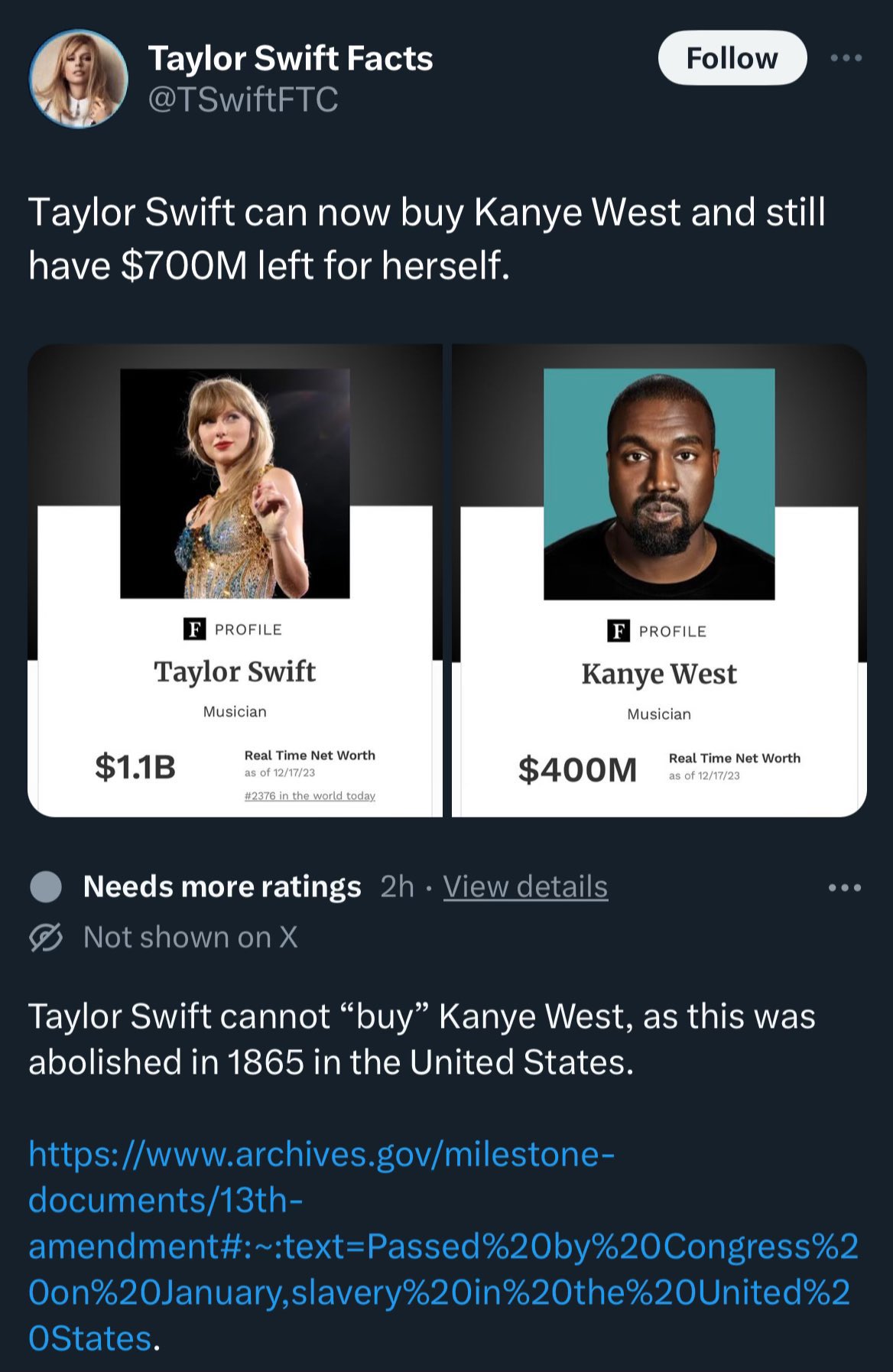The height and width of the screenshot is (1372, 893).
Task: Click the Taylor Swift Facts display name
Action: pyautogui.click(x=290, y=59)
